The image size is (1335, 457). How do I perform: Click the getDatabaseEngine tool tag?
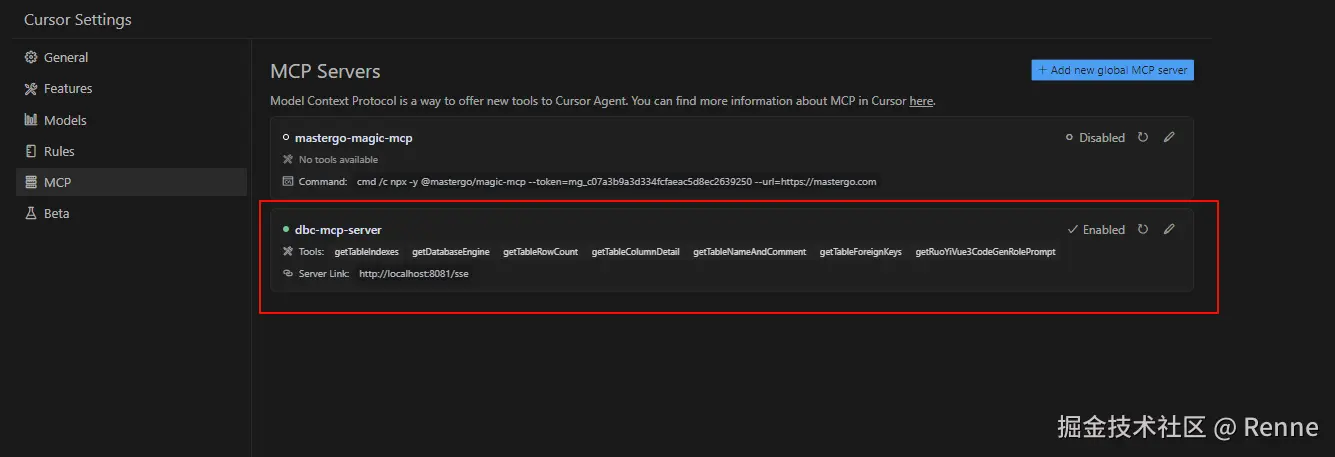click(x=450, y=252)
